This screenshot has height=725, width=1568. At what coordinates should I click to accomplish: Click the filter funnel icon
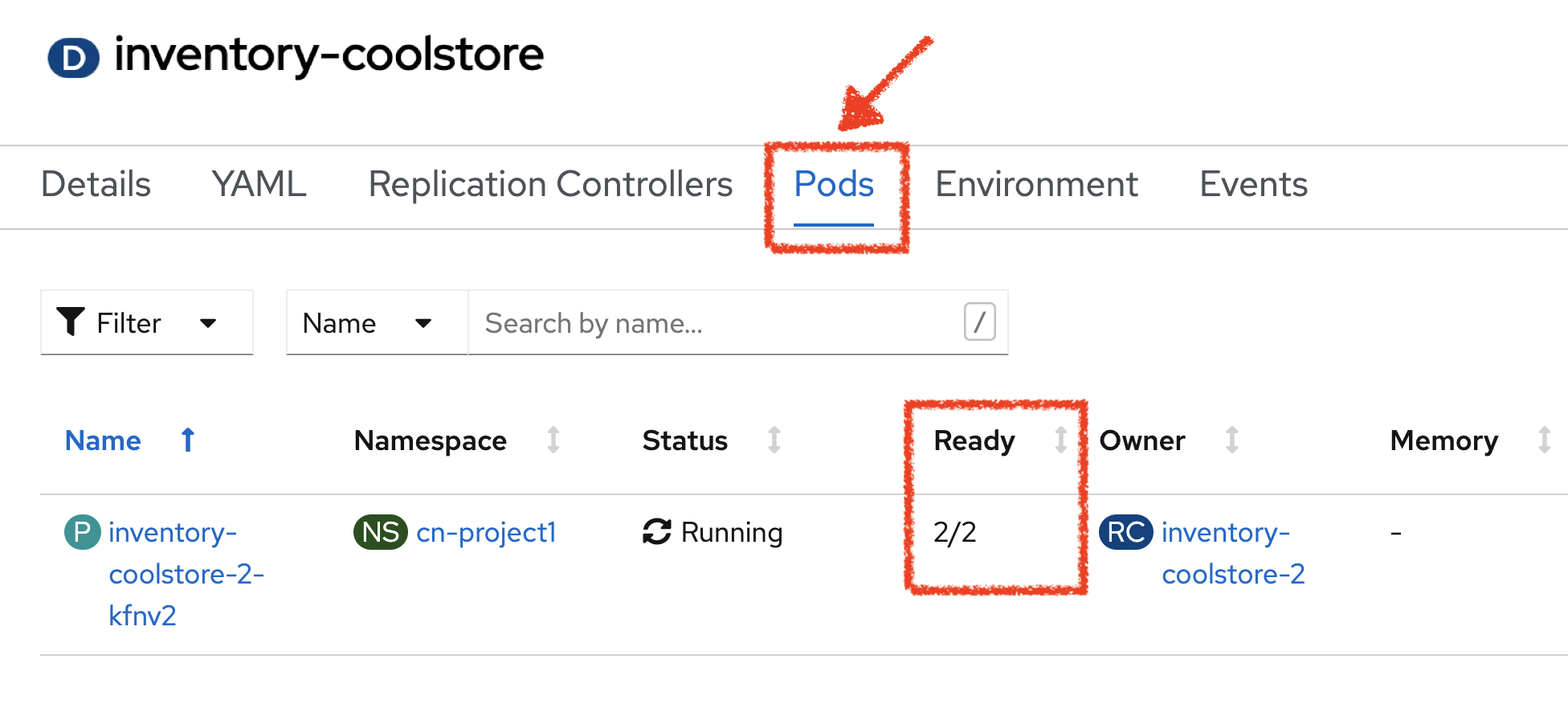71,322
